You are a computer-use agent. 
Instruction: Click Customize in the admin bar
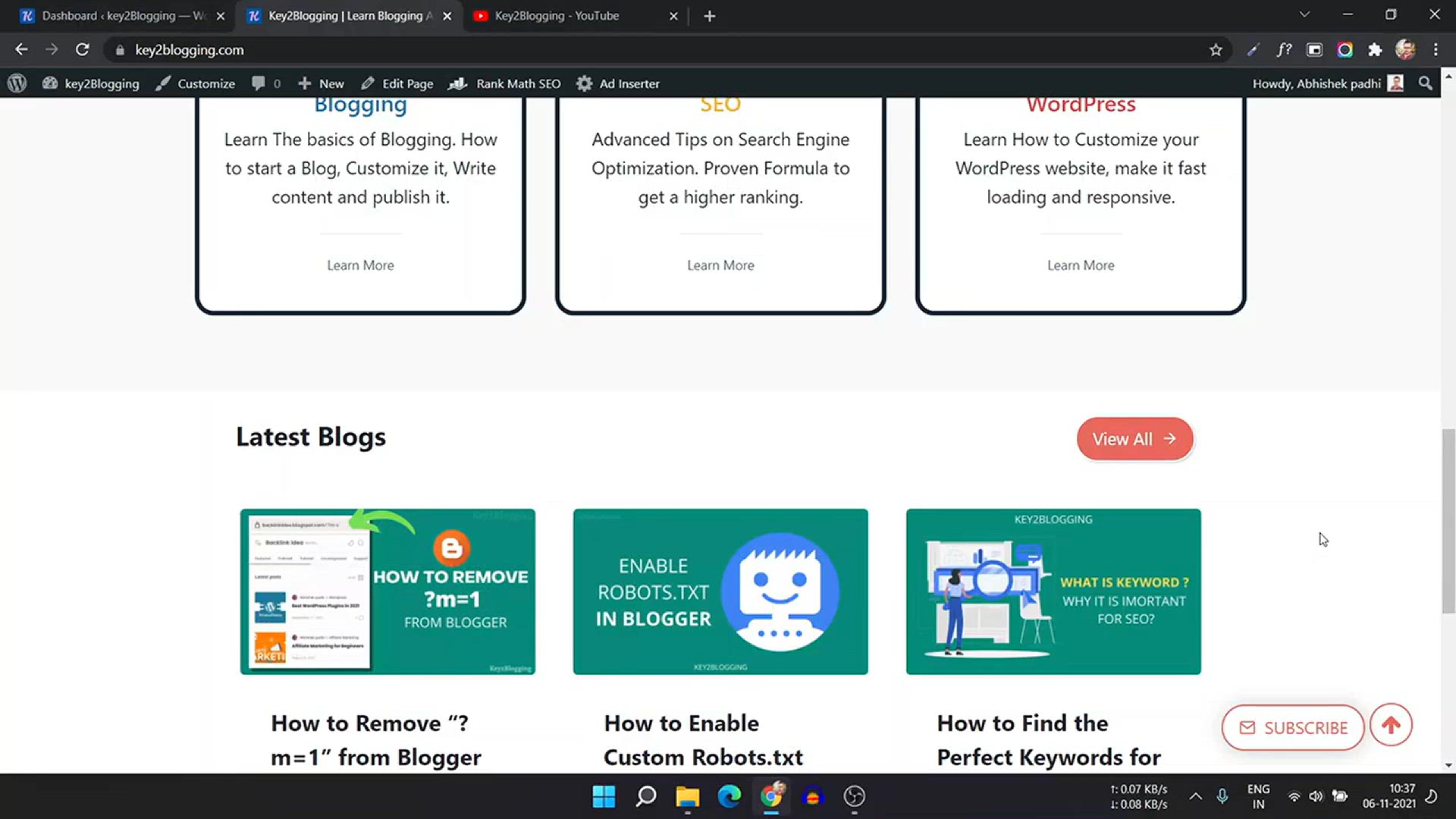pos(196,83)
